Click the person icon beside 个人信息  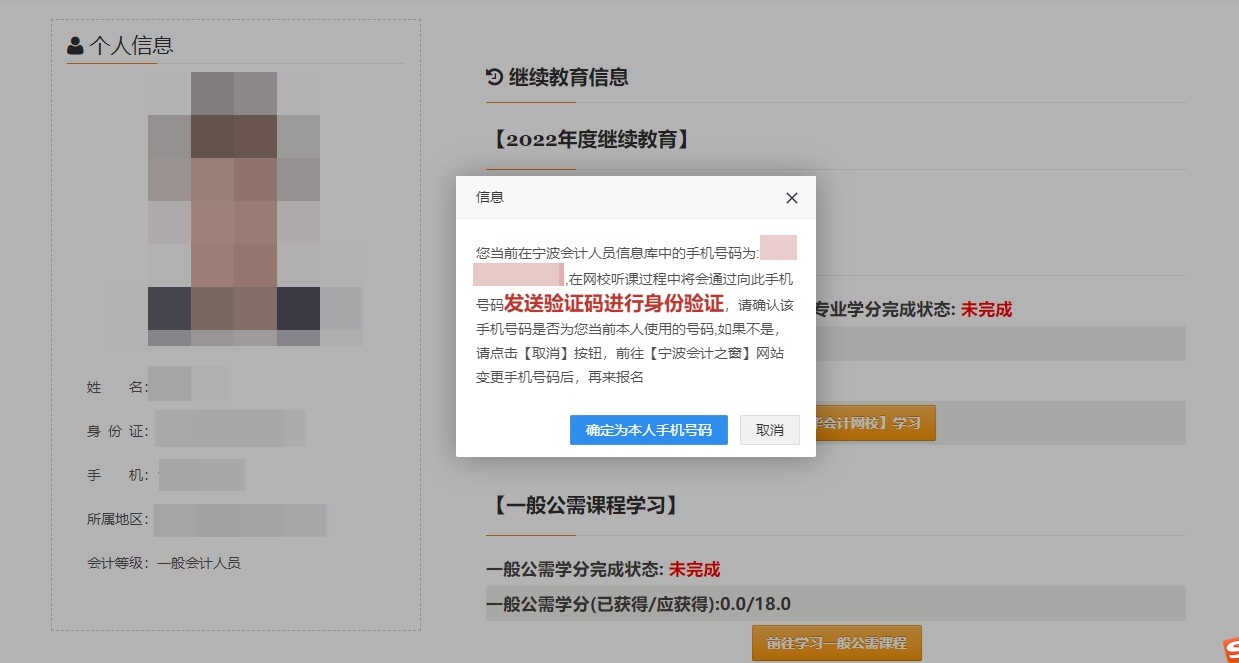(75, 45)
